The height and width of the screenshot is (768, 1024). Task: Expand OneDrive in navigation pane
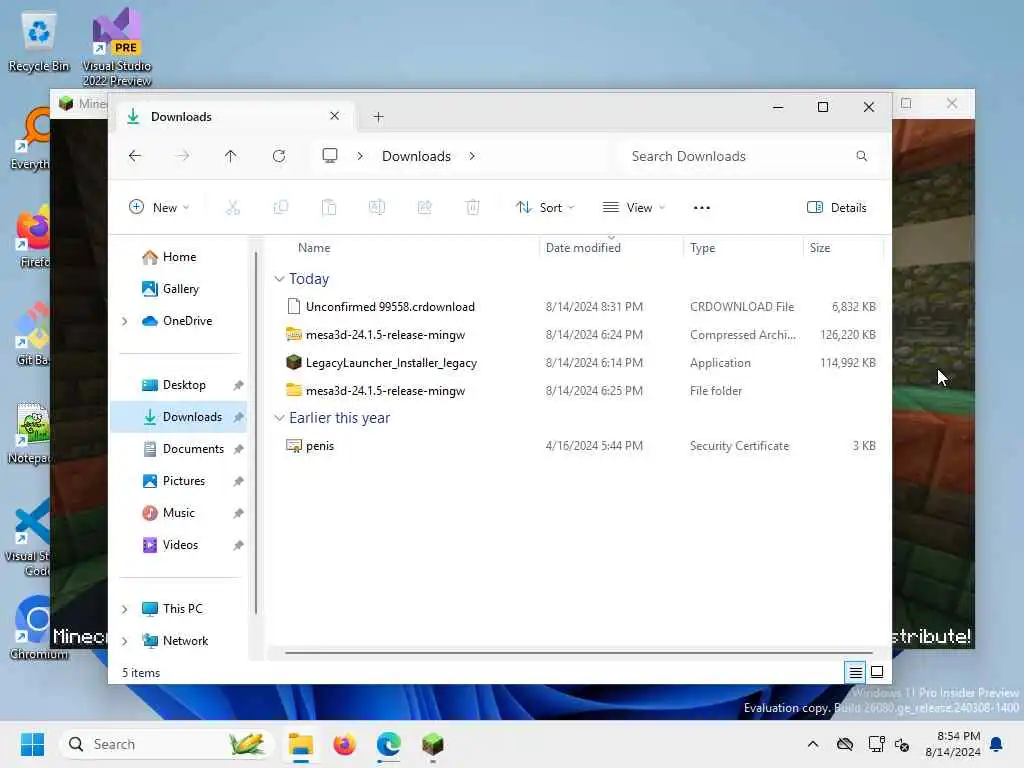click(x=125, y=321)
